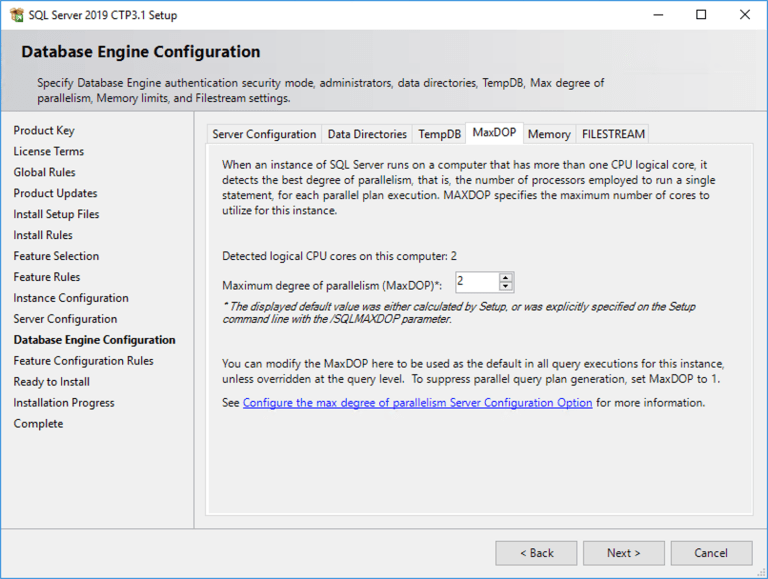Select the TempDB tab
768x579 pixels.
pyautogui.click(x=439, y=134)
